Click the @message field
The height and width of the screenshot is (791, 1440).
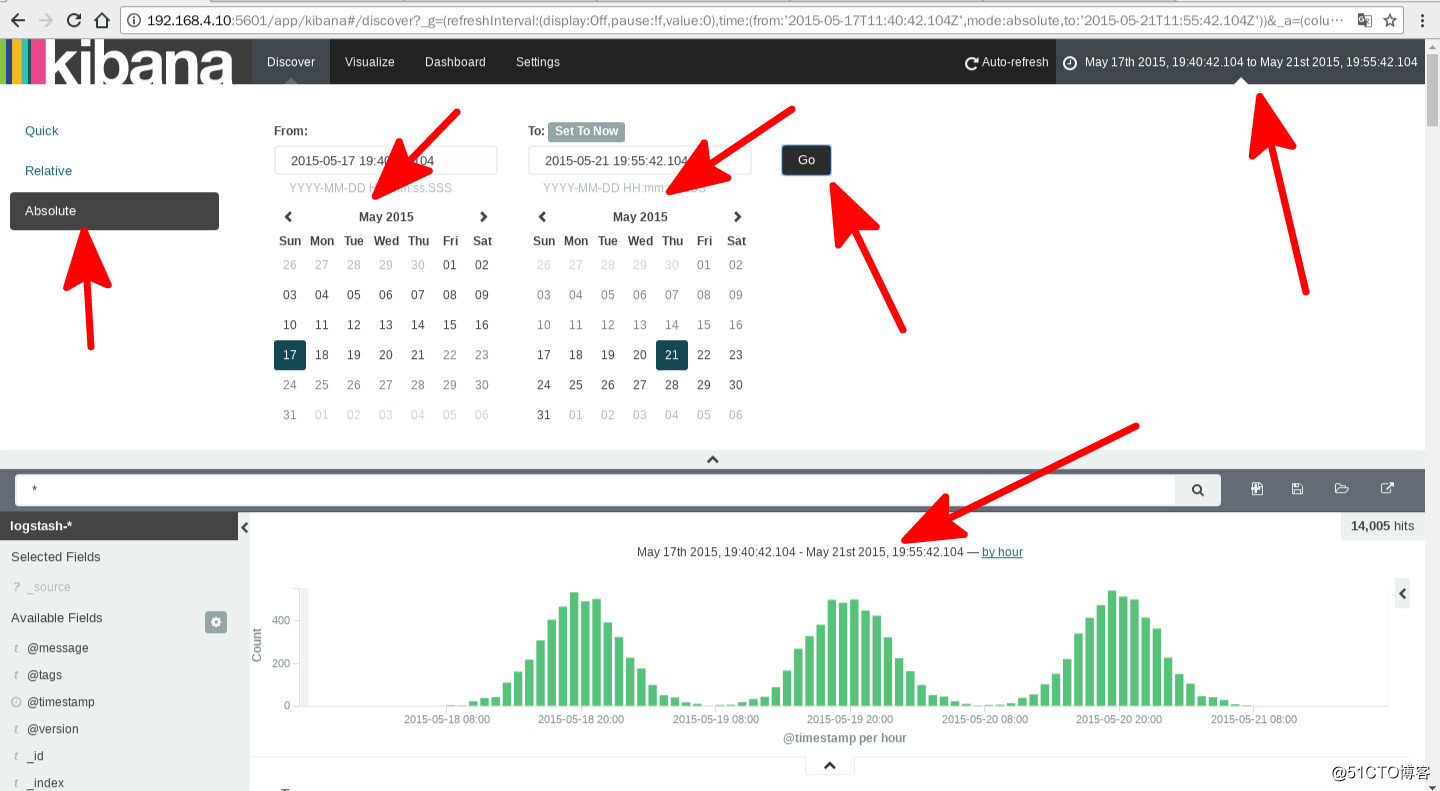click(58, 648)
